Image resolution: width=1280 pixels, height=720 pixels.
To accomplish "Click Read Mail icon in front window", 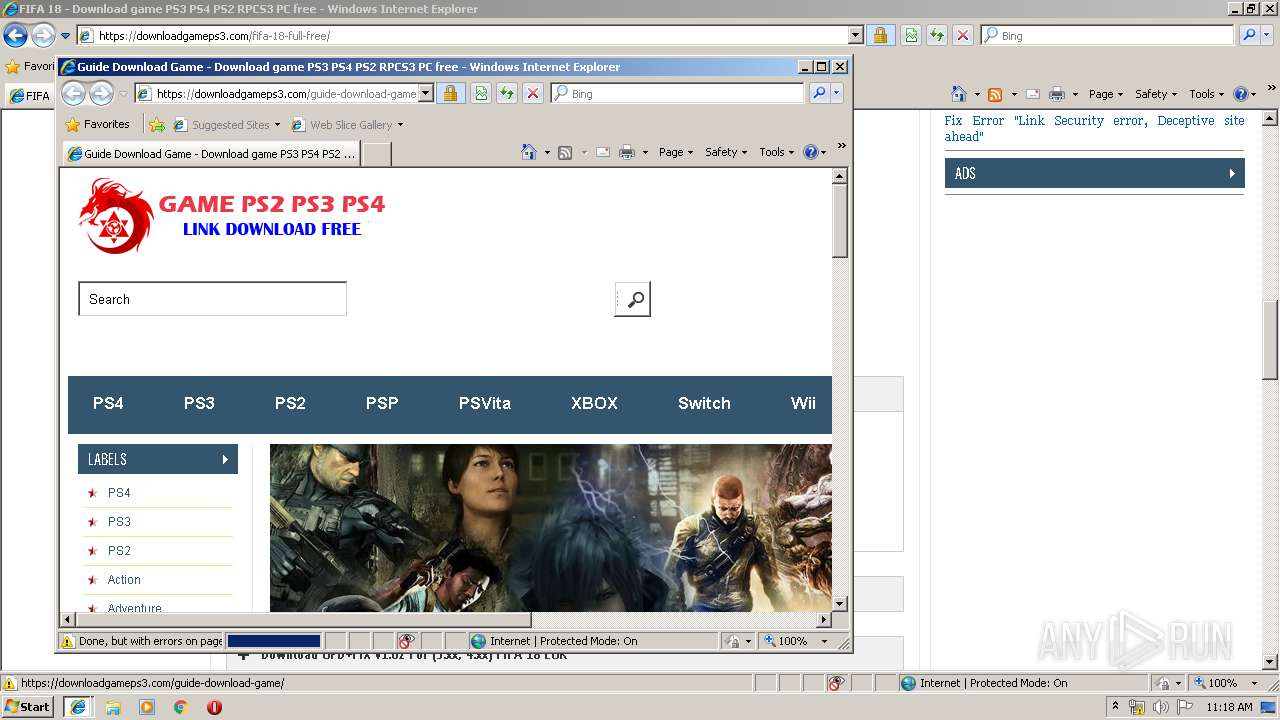I will (x=603, y=152).
